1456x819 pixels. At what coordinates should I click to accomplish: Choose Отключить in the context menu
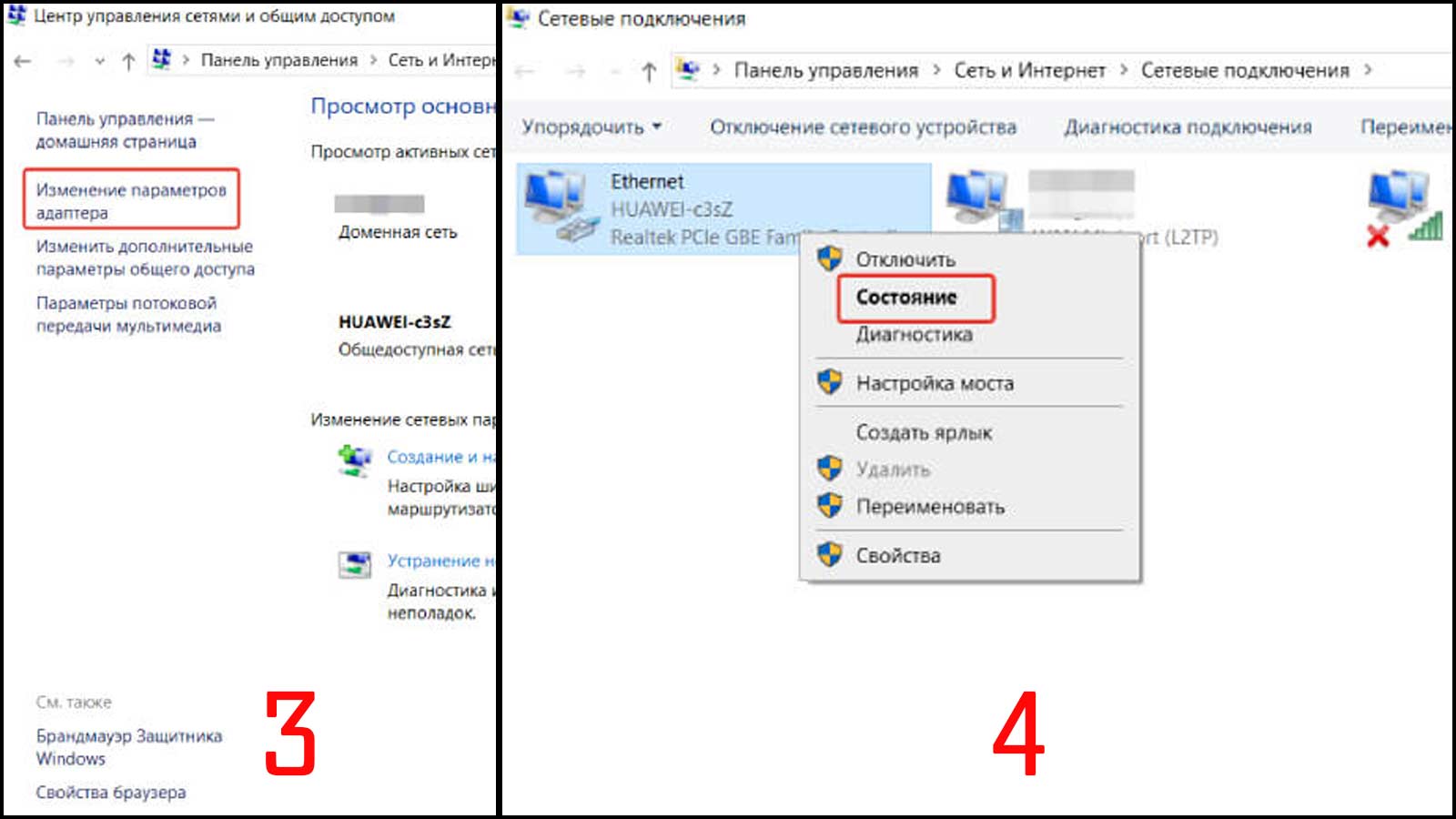pyautogui.click(x=905, y=259)
